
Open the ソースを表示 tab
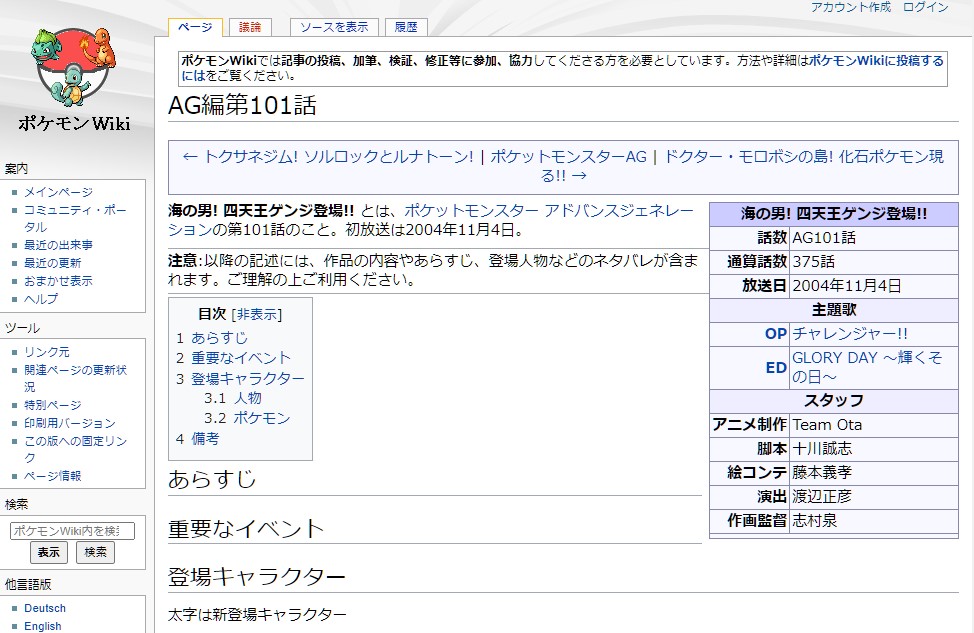pyautogui.click(x=334, y=27)
